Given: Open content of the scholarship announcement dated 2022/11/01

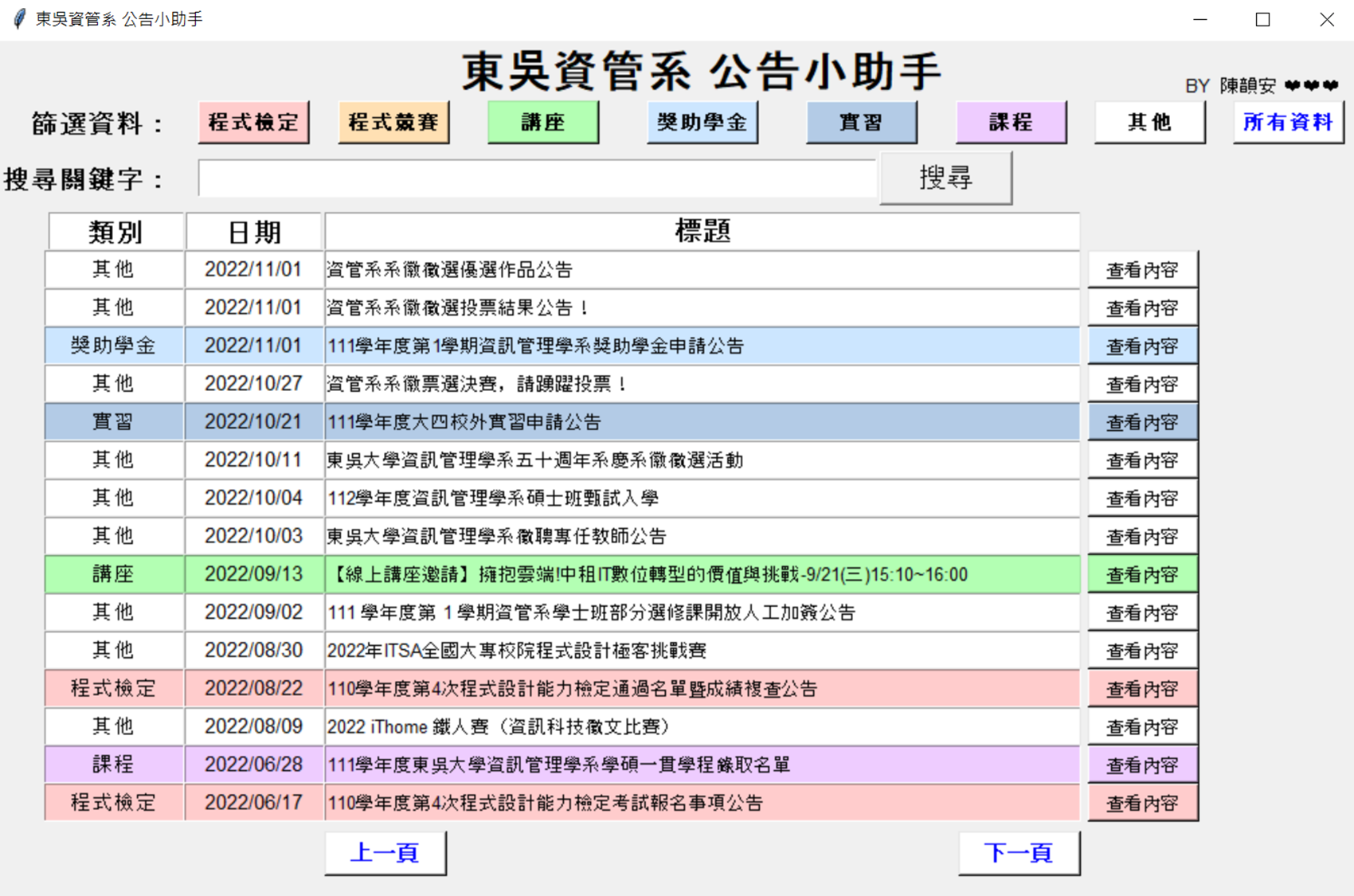Looking at the screenshot, I should coord(1143,346).
